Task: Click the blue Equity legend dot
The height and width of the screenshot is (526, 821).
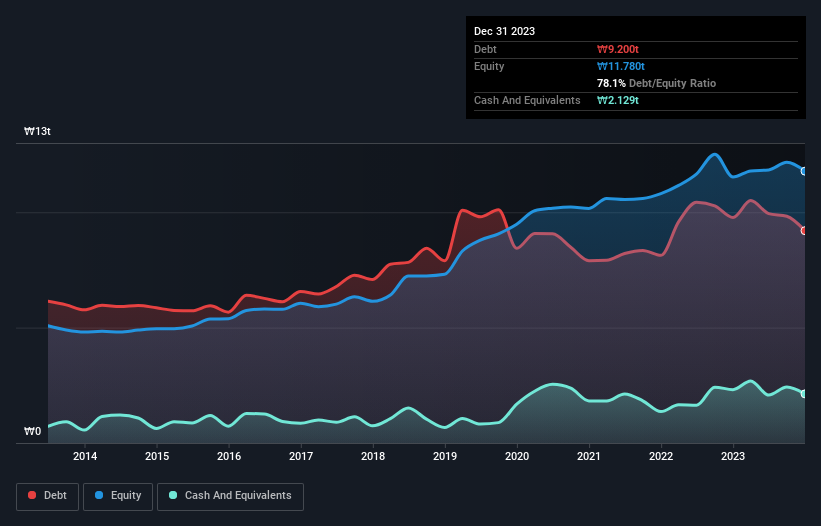Action: click(99, 495)
